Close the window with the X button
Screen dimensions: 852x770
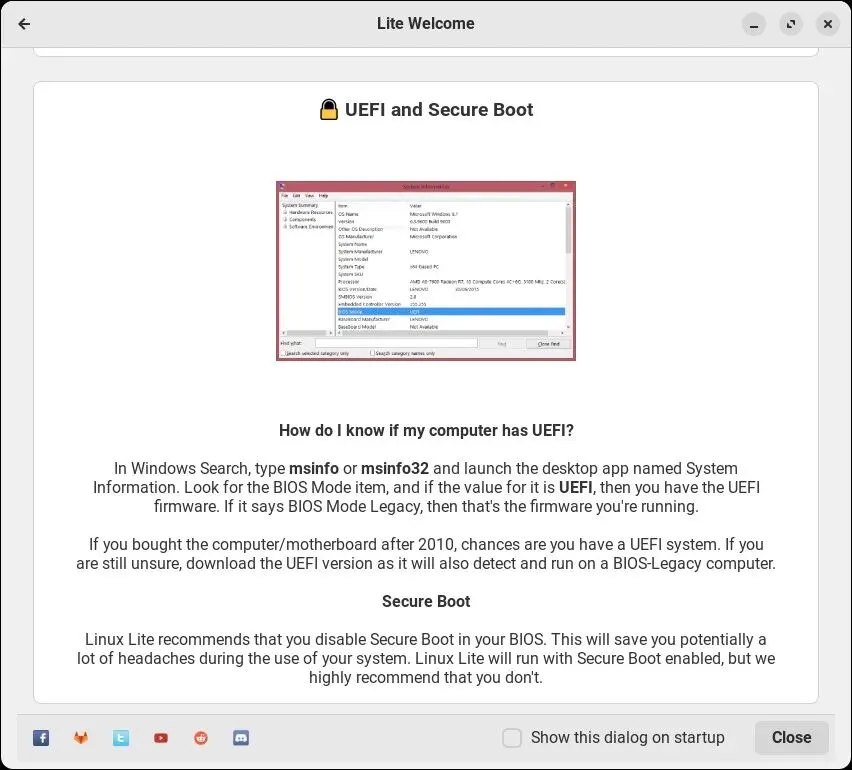pos(828,24)
